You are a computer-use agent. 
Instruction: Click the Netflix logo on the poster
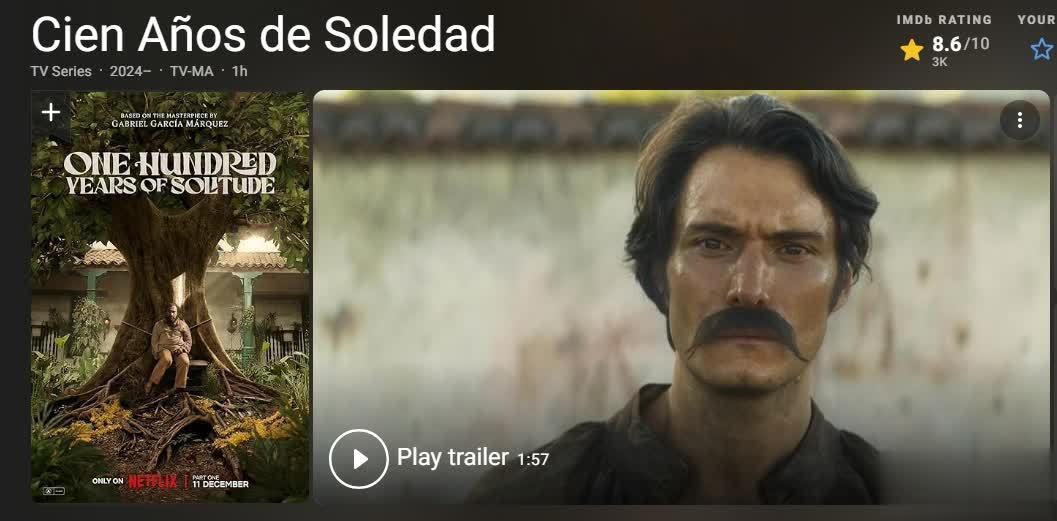tap(153, 481)
